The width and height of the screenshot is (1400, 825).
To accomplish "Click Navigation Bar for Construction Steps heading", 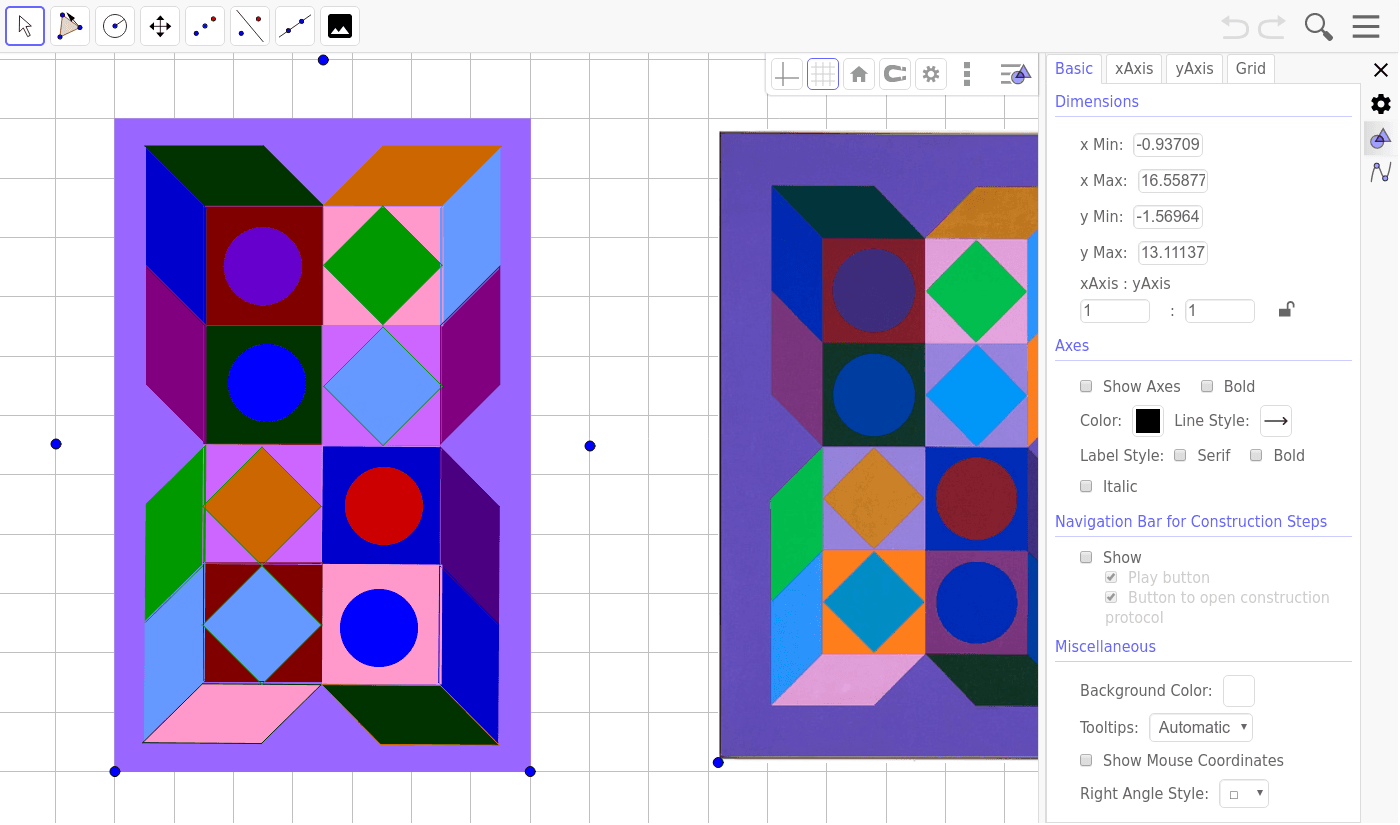I will click(x=1191, y=522).
